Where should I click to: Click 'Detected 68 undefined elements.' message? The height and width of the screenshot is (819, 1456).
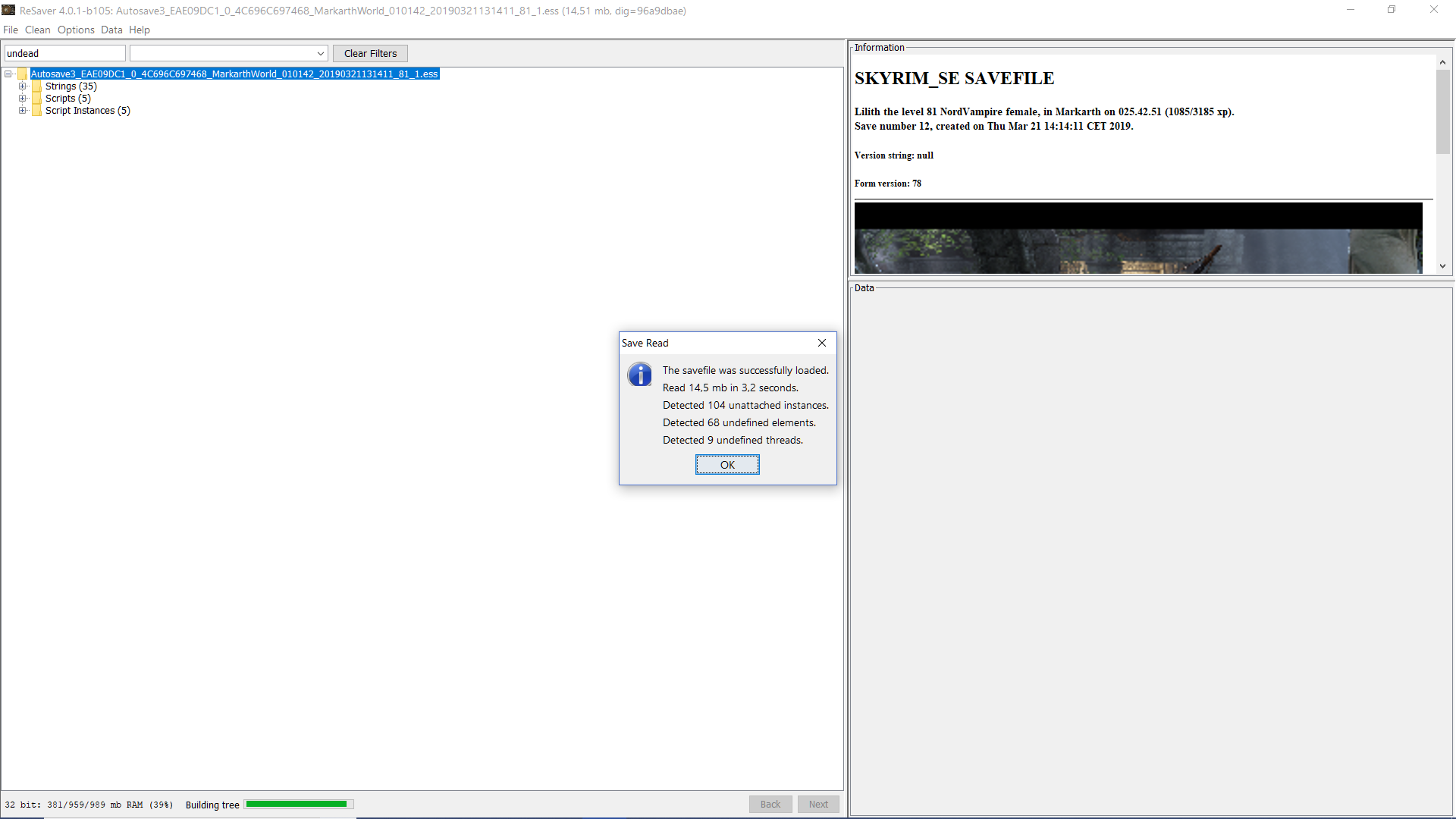pos(739,423)
